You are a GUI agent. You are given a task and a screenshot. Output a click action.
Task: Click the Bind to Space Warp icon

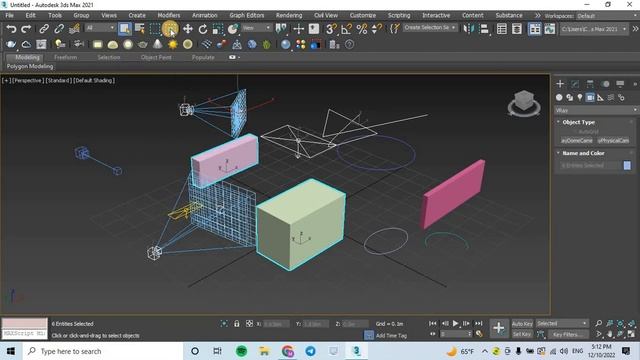[74, 29]
